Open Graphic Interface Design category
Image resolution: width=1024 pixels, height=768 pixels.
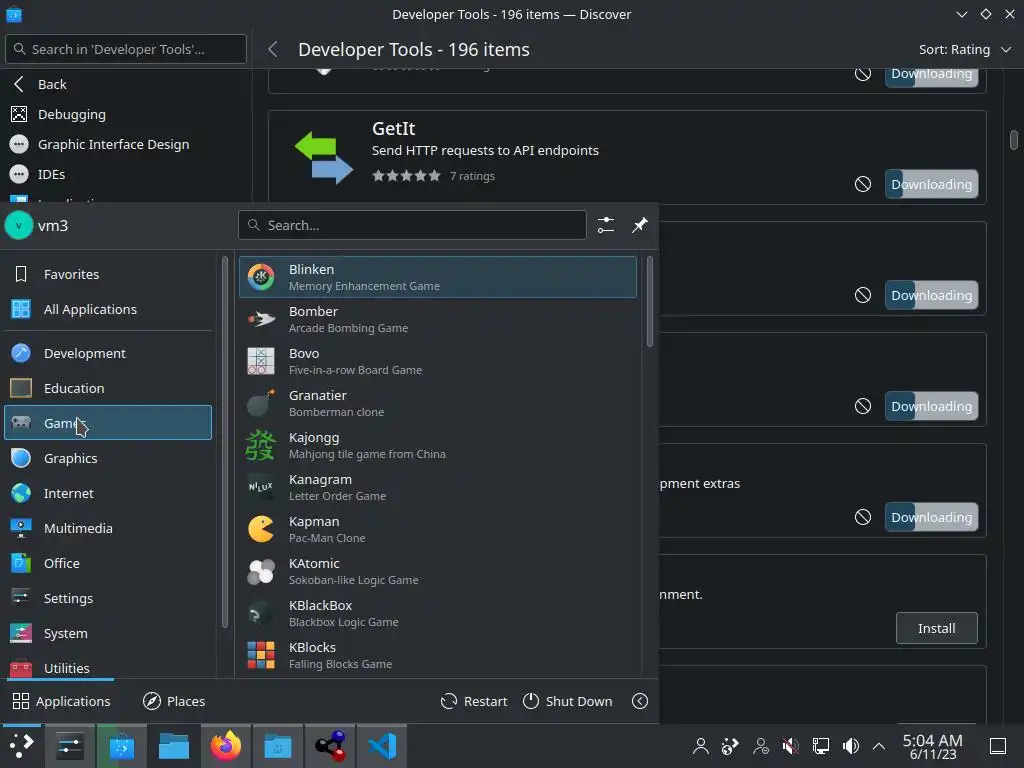click(x=126, y=144)
